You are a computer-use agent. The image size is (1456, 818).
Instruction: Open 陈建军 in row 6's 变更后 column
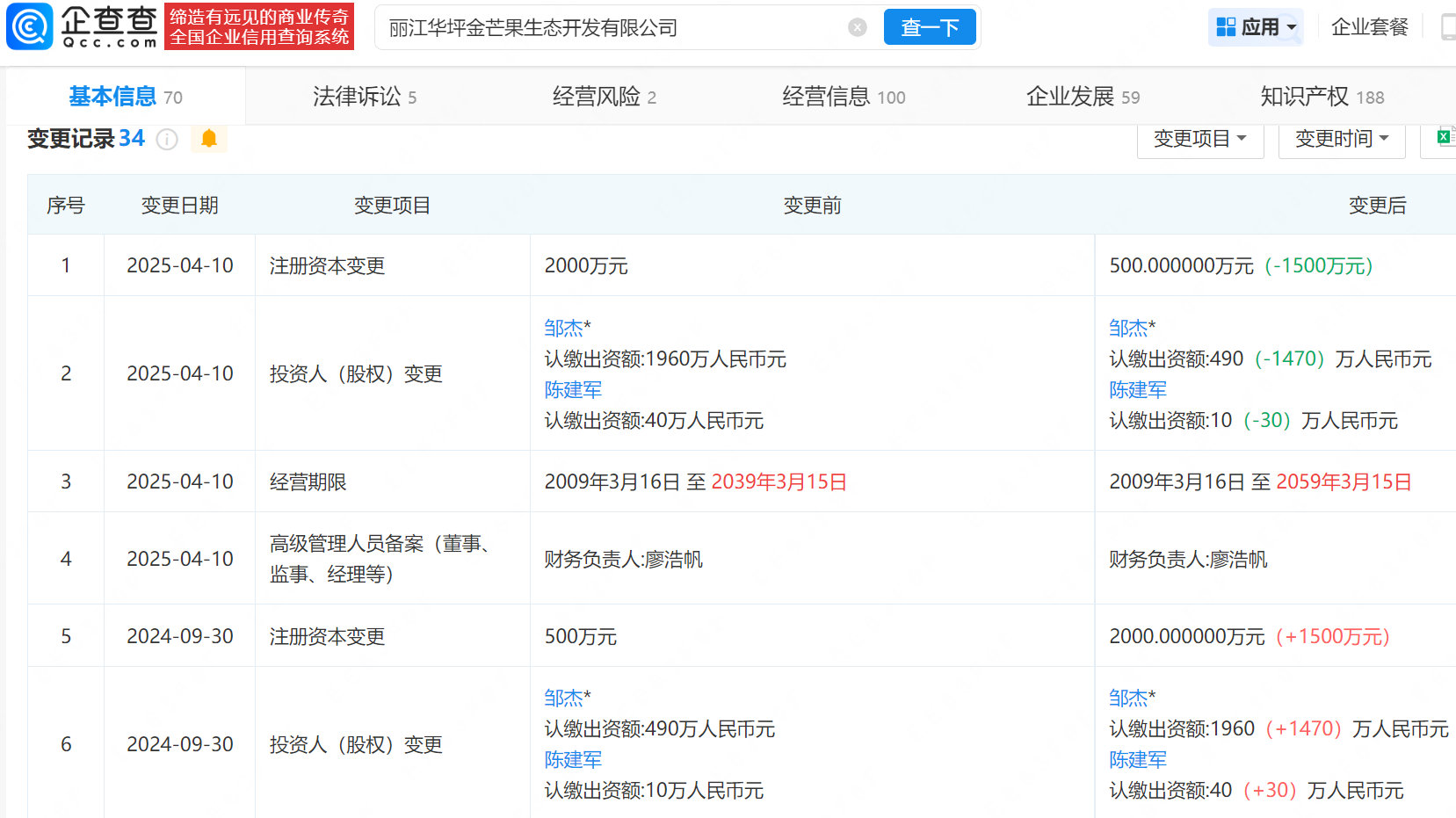pos(1138,760)
